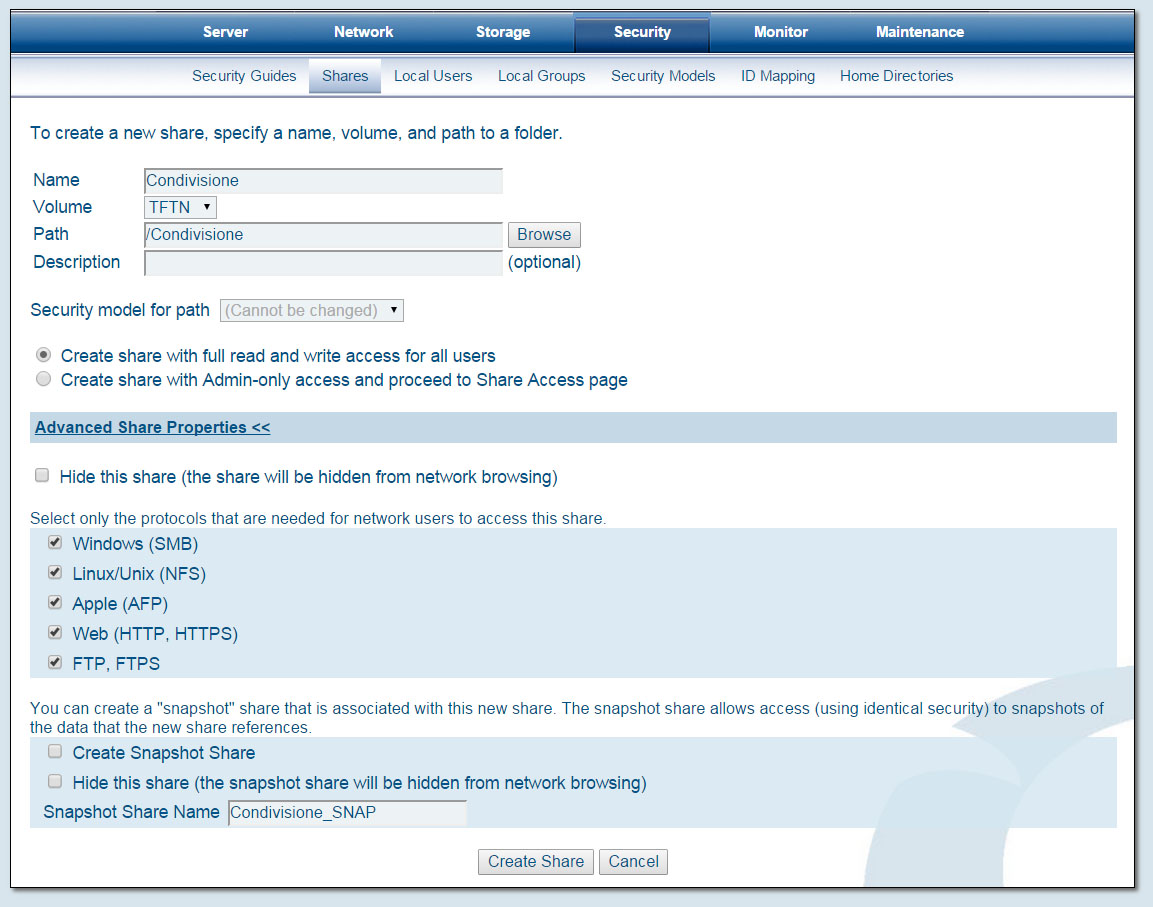
Task: Open the Volume dropdown showing TFTN
Action: pos(180,207)
